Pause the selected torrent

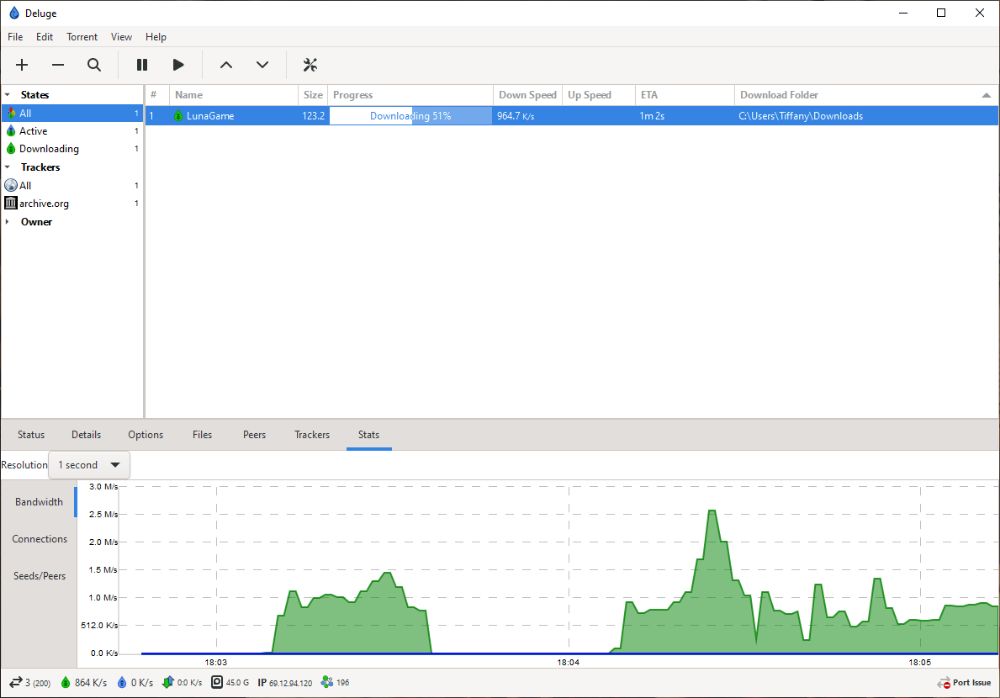(x=142, y=64)
